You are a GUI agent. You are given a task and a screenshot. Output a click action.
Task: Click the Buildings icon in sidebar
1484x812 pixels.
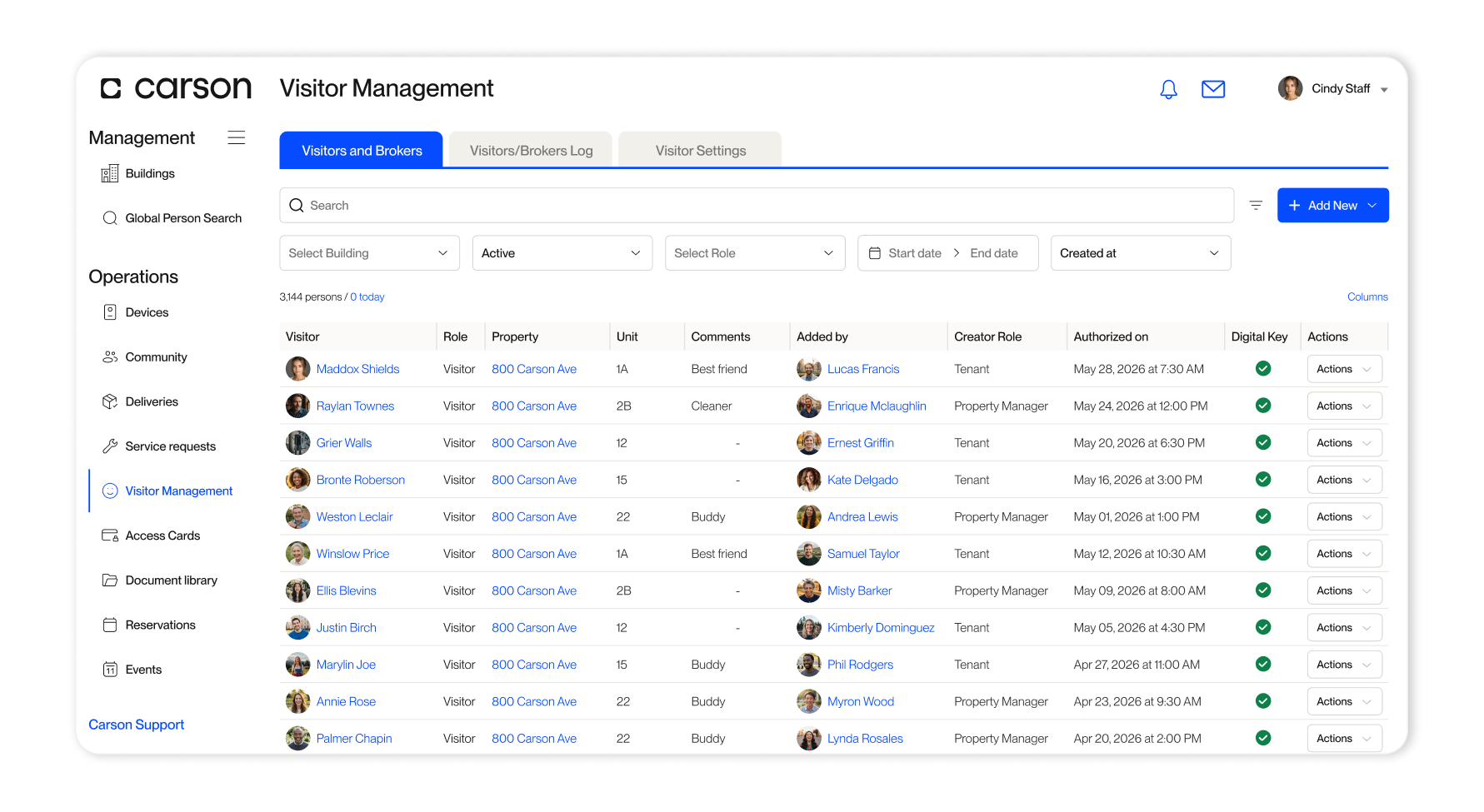tap(109, 173)
